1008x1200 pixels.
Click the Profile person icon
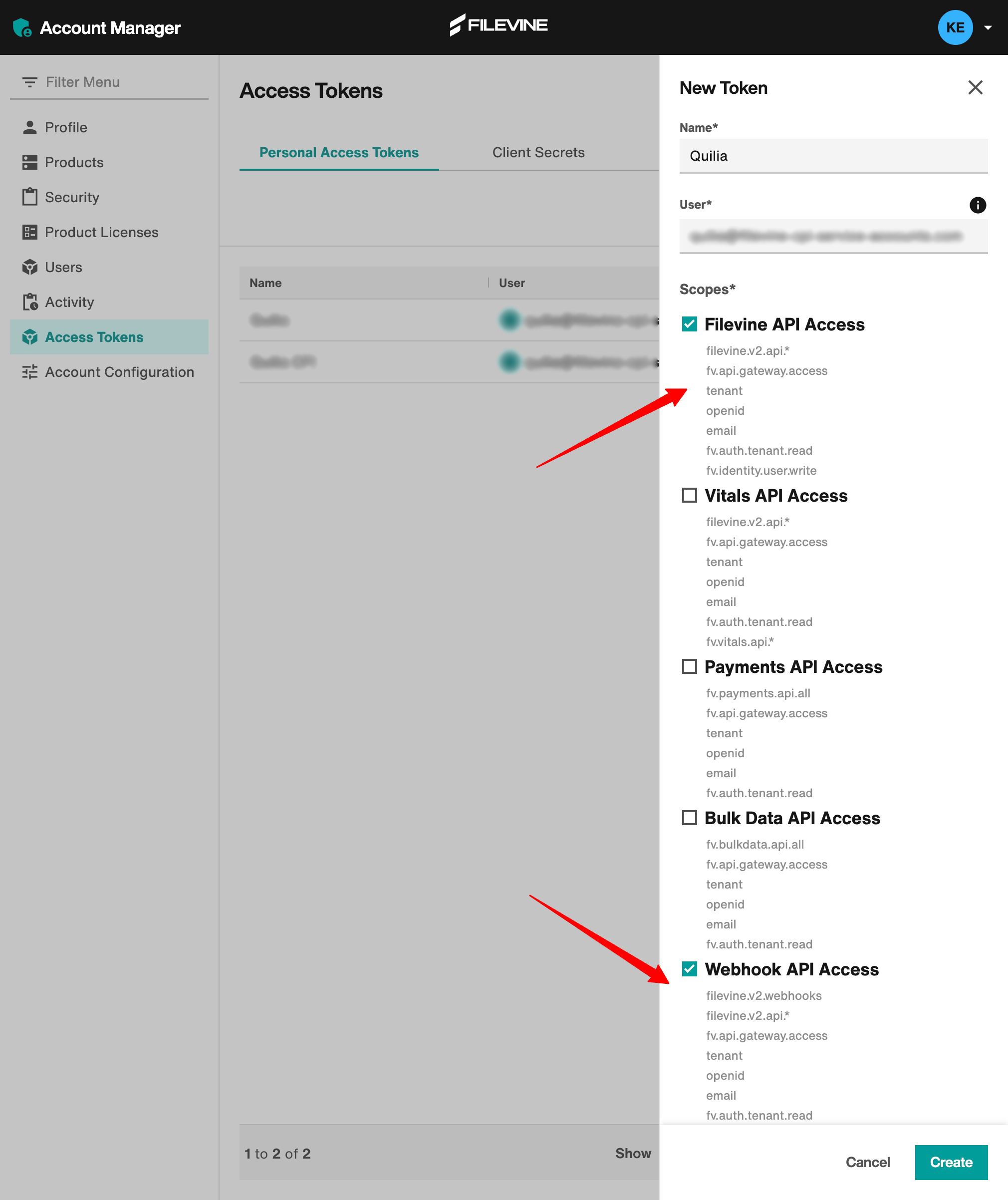30,127
